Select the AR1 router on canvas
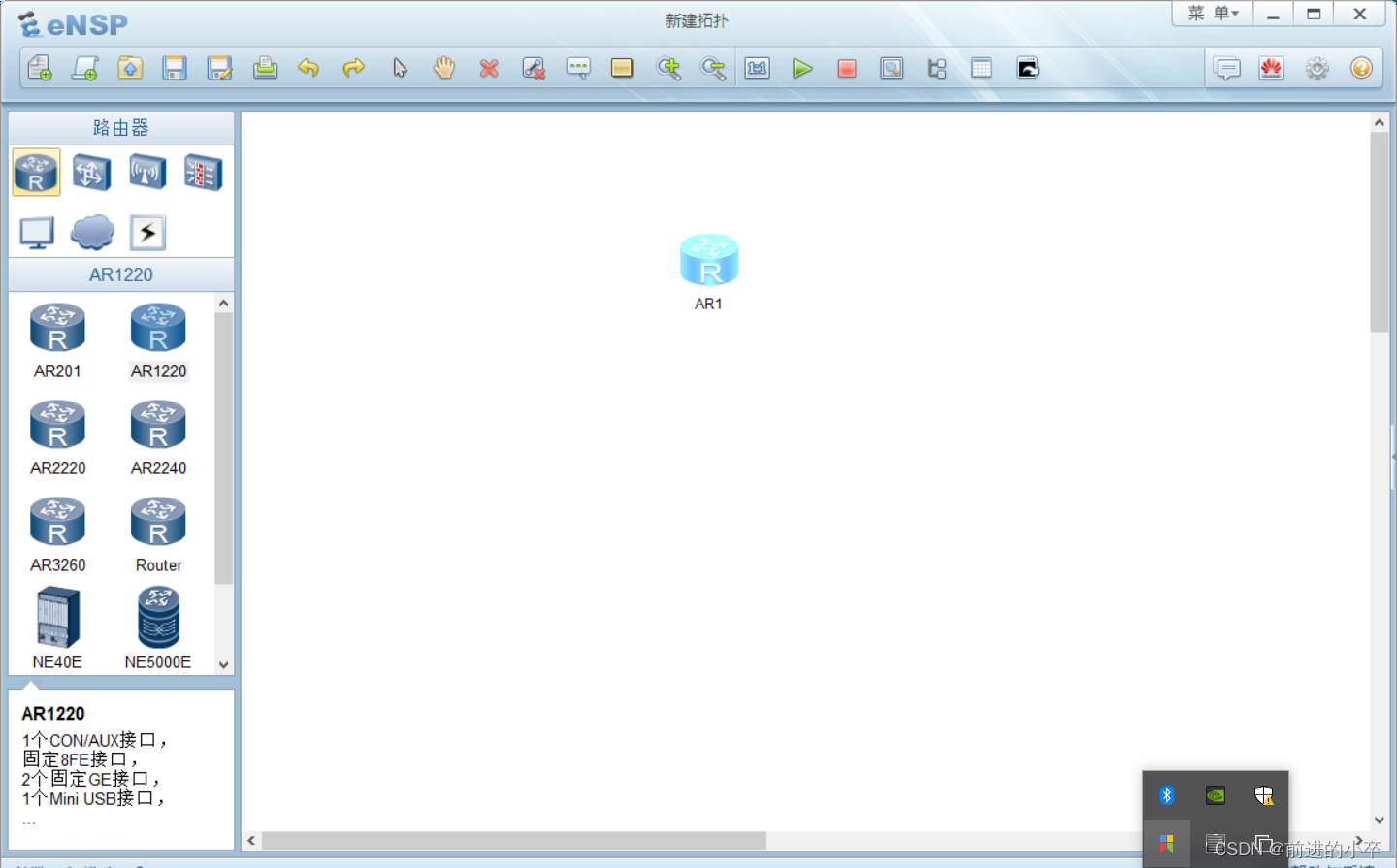The height and width of the screenshot is (868, 1397). click(x=709, y=260)
